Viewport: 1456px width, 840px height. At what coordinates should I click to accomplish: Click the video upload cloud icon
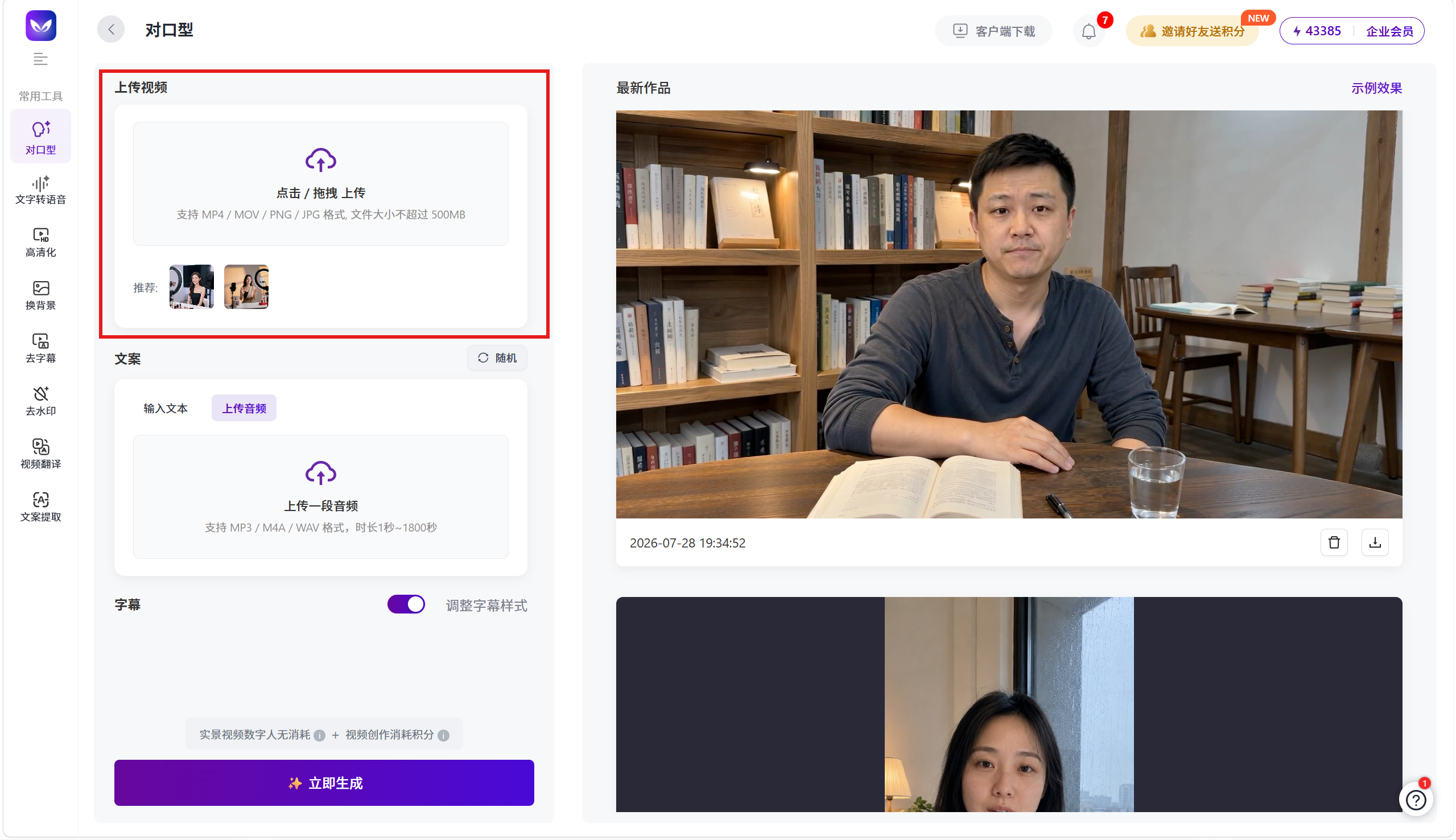[320, 160]
